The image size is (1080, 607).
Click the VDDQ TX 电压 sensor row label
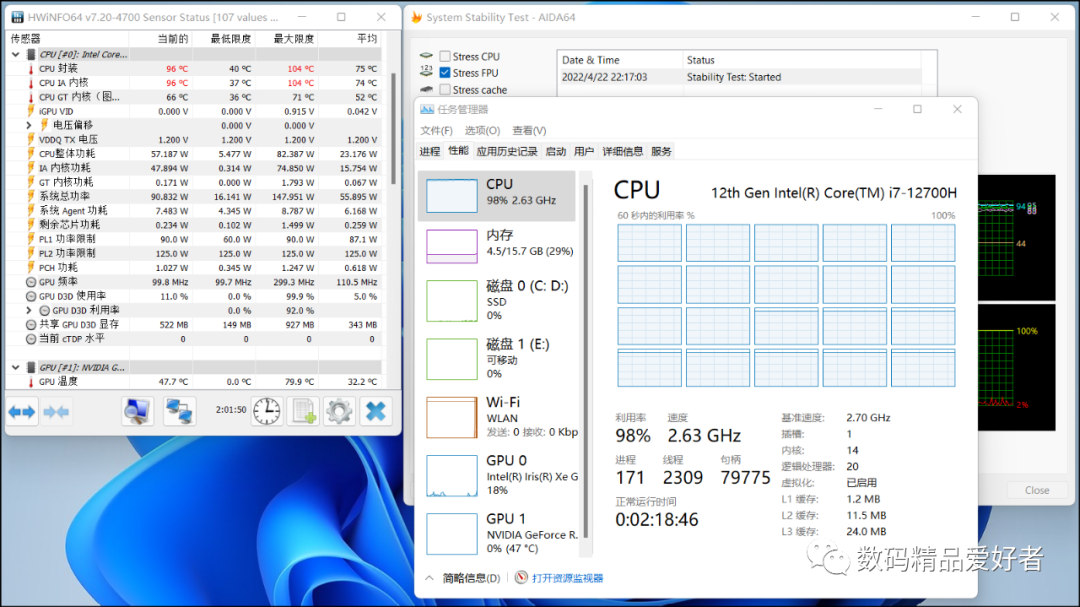coord(68,140)
